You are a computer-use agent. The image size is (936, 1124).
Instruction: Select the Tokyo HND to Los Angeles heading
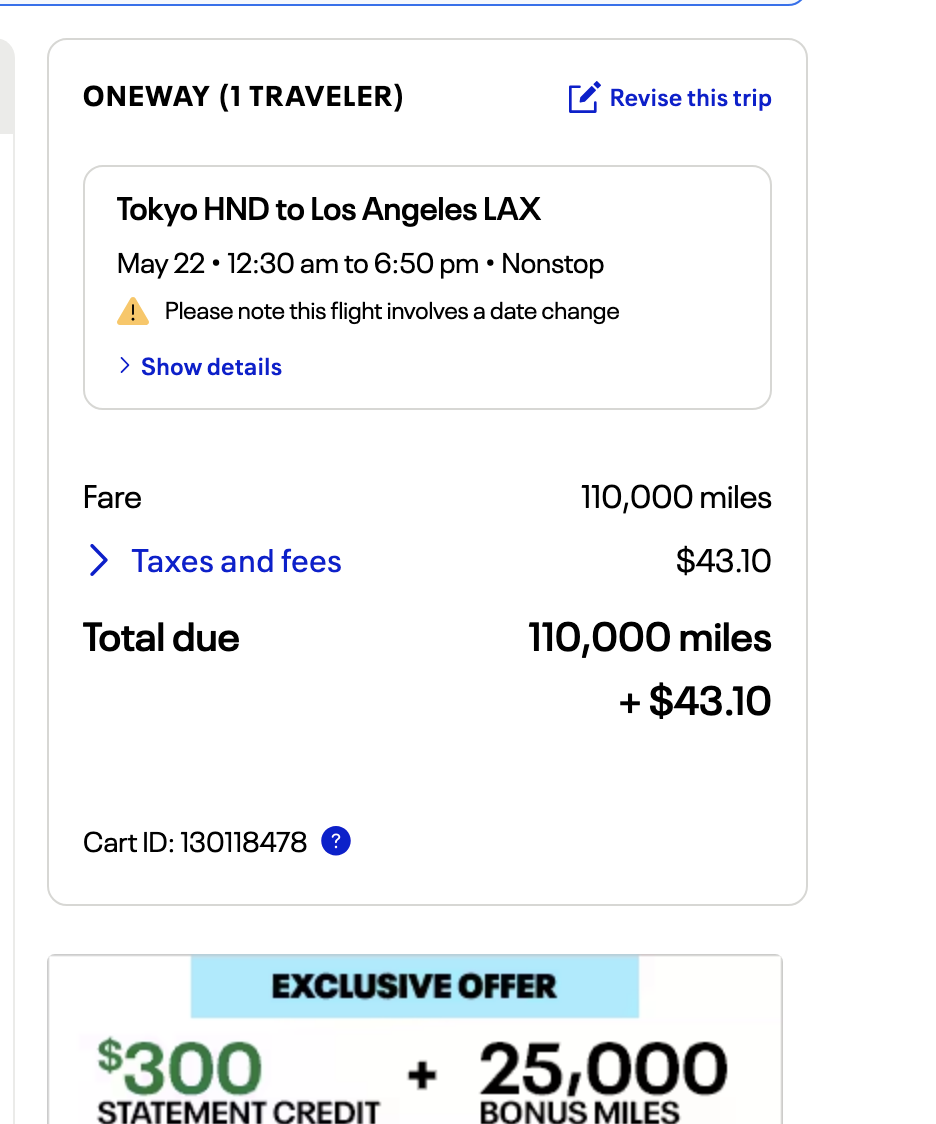[329, 210]
